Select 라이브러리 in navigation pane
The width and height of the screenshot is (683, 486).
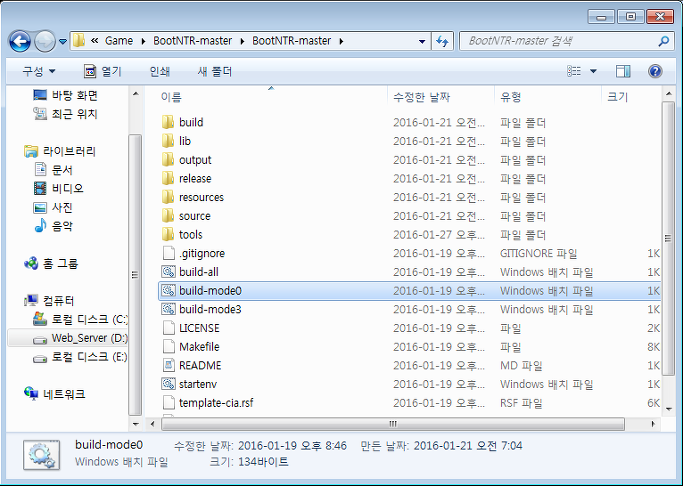coord(60,151)
